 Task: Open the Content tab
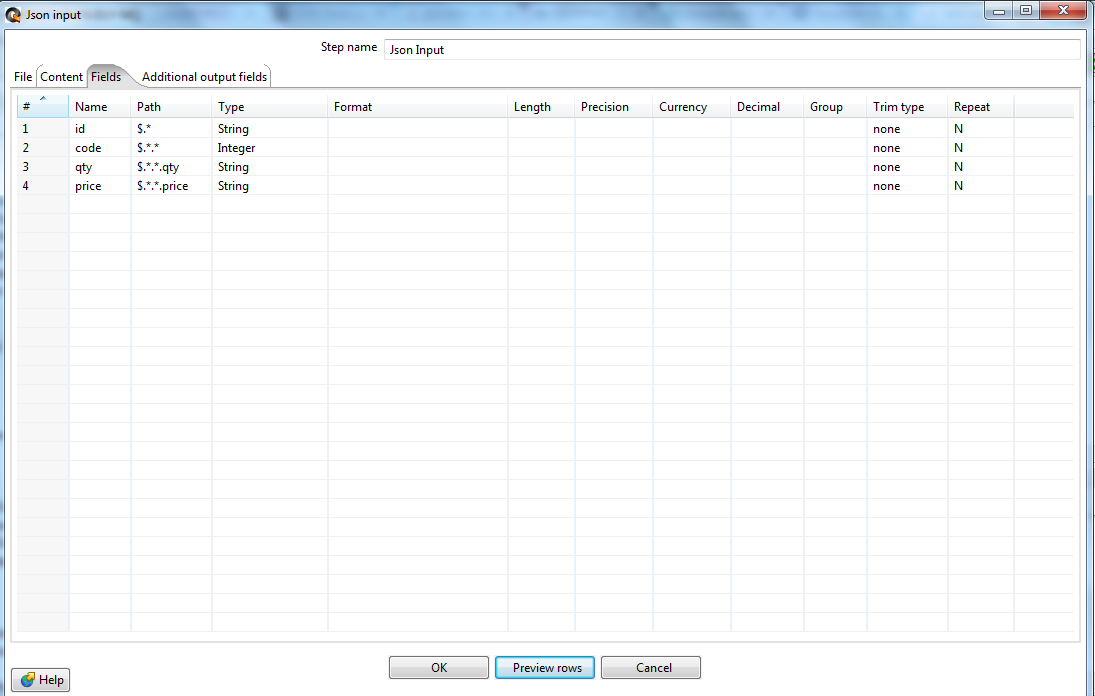61,77
